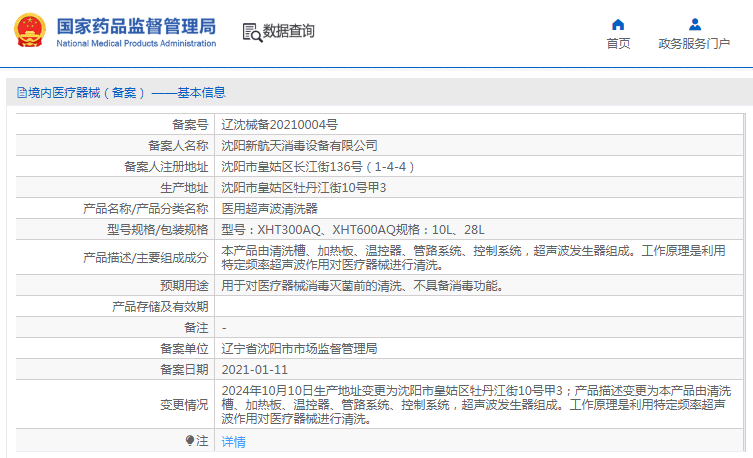Click model text XHT300AQ、XHT600AQ规格
This screenshot has height=458, width=753.
click(339, 230)
